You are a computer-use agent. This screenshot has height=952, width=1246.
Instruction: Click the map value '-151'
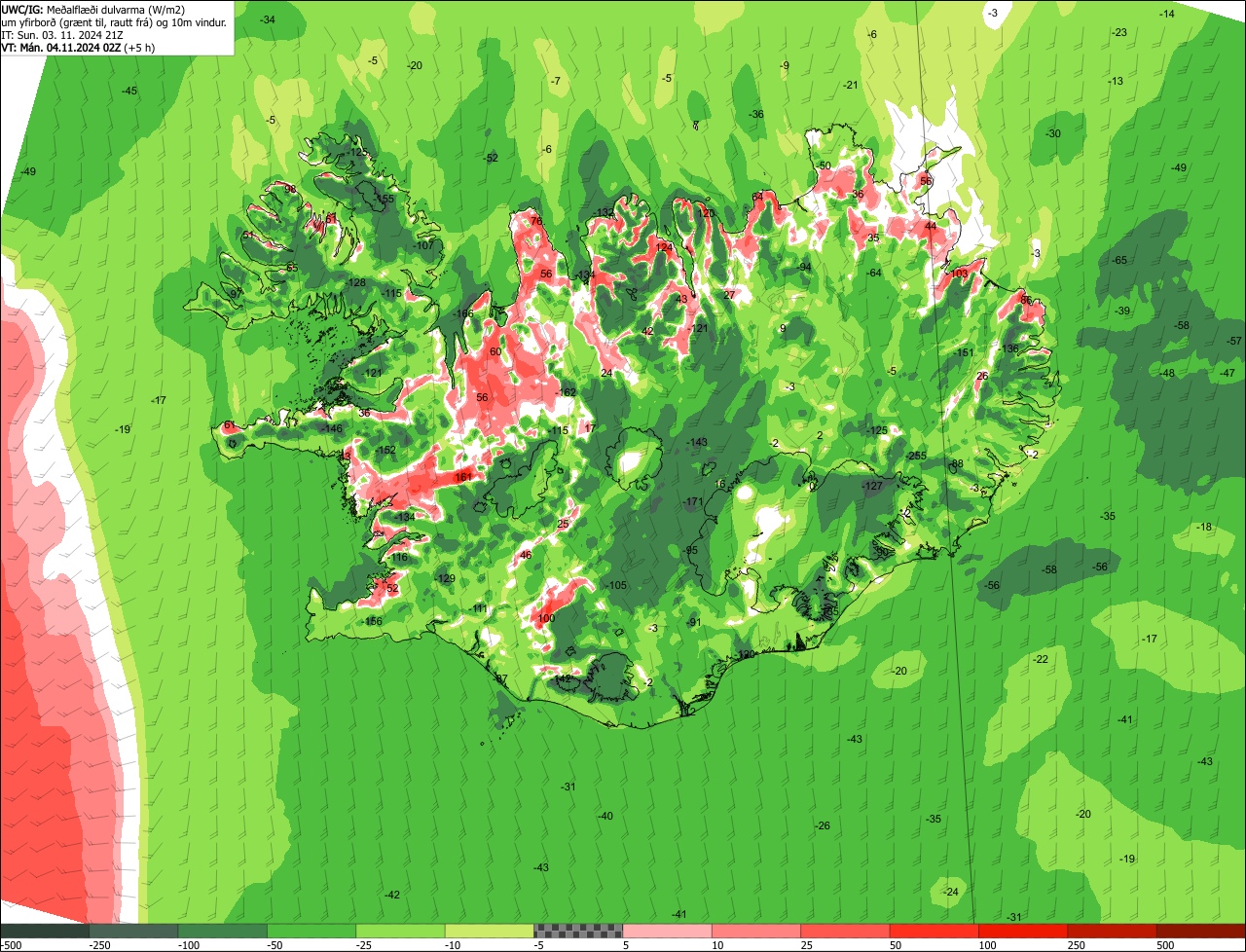(x=964, y=352)
